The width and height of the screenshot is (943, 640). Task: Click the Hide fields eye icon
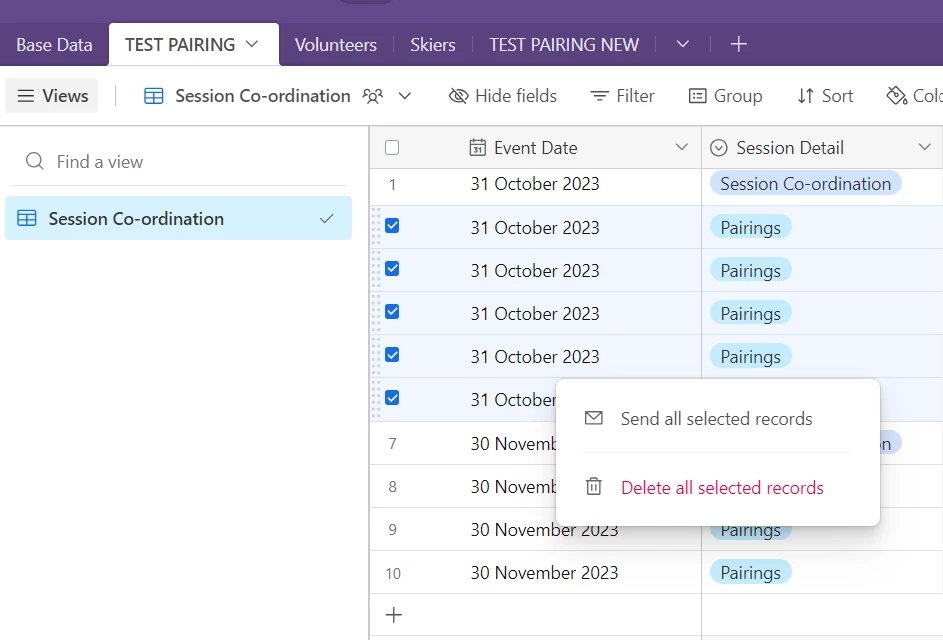pos(459,96)
